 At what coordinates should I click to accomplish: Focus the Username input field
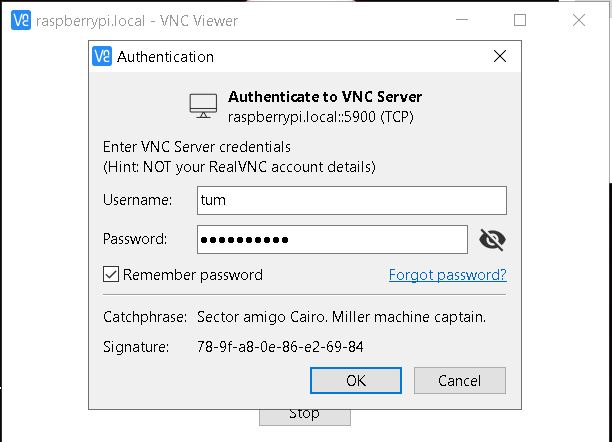coord(349,200)
